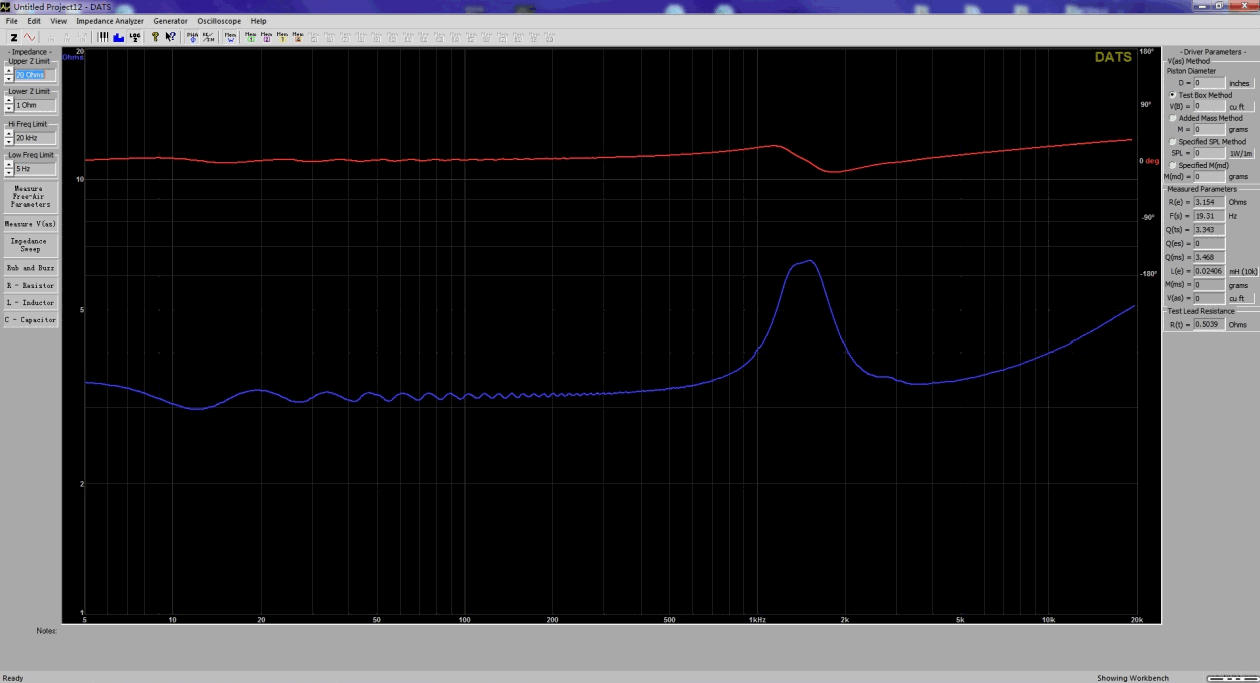Image resolution: width=1260 pixels, height=683 pixels.
Task: Click the Low Freq Limit field showing 5 Hz
Action: pyautogui.click(x=35, y=169)
